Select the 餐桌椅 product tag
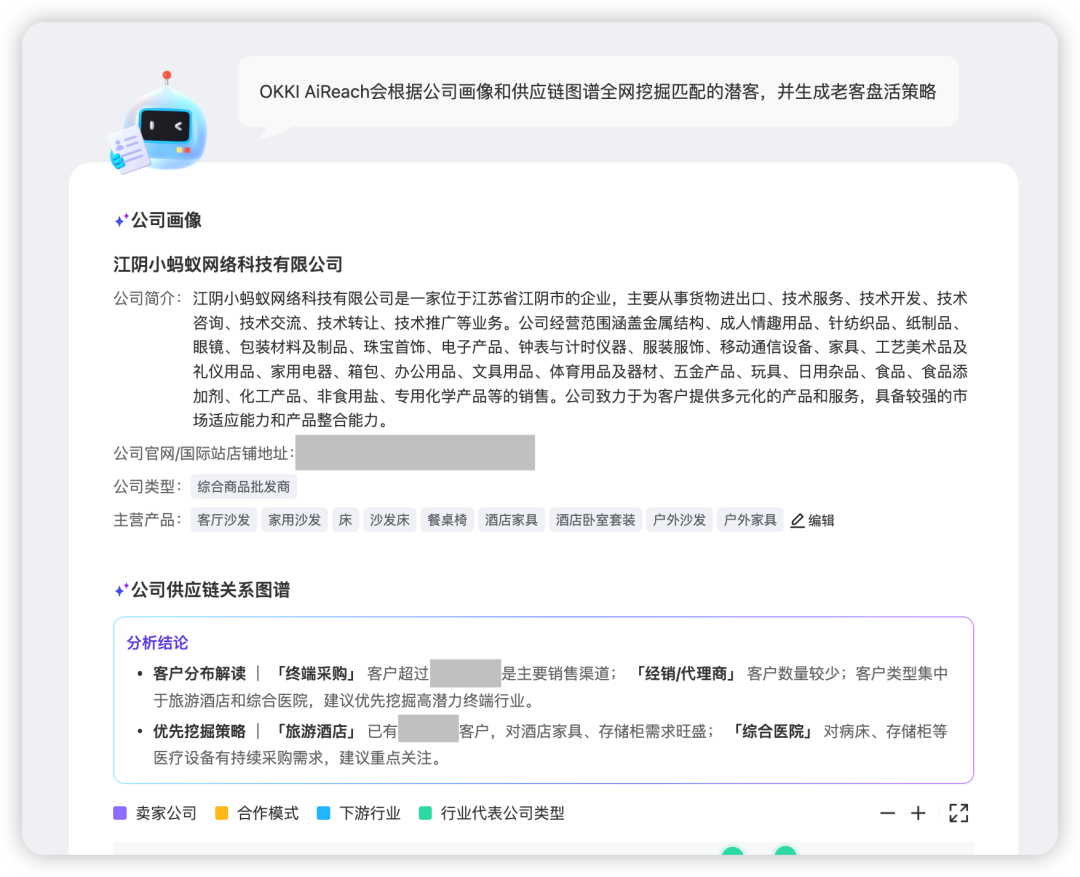 tap(446, 519)
